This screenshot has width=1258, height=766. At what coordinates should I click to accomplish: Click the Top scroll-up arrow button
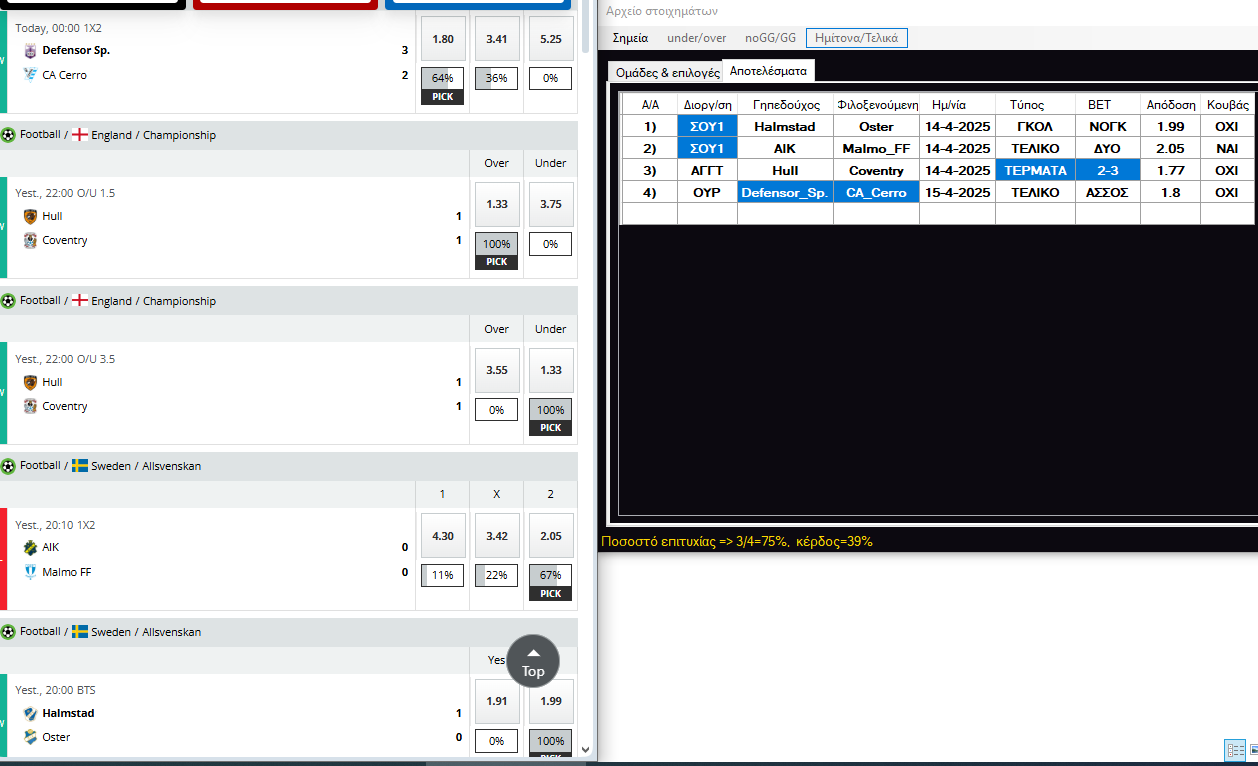point(533,660)
